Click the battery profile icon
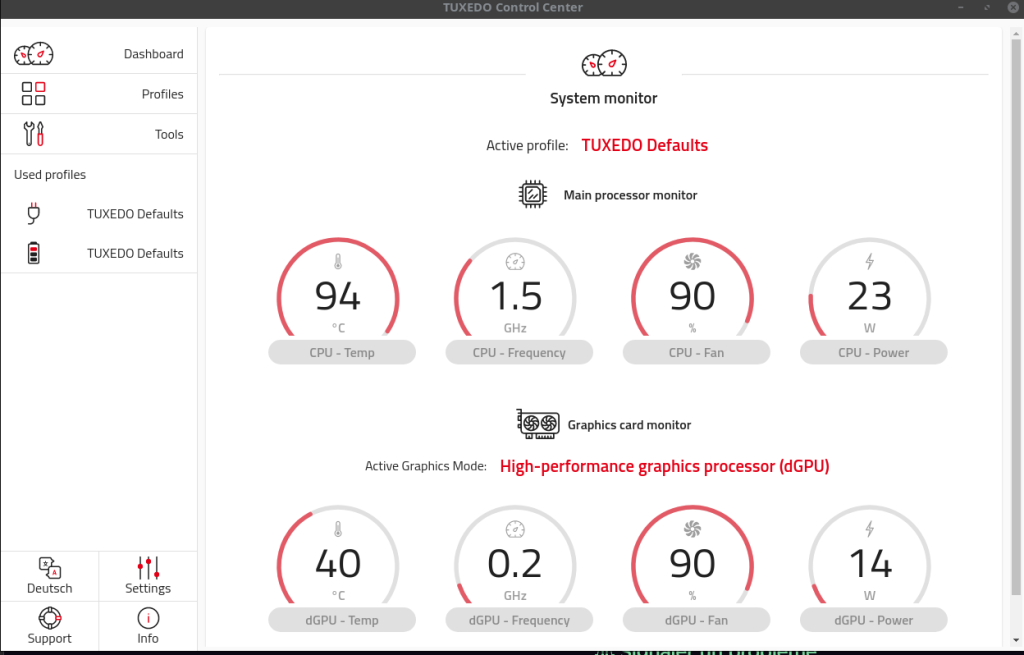The height and width of the screenshot is (655, 1024). coord(34,254)
